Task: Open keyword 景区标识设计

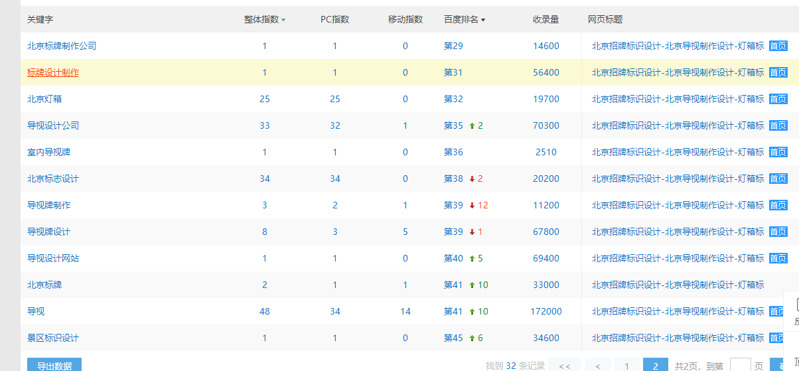Action: (53, 337)
